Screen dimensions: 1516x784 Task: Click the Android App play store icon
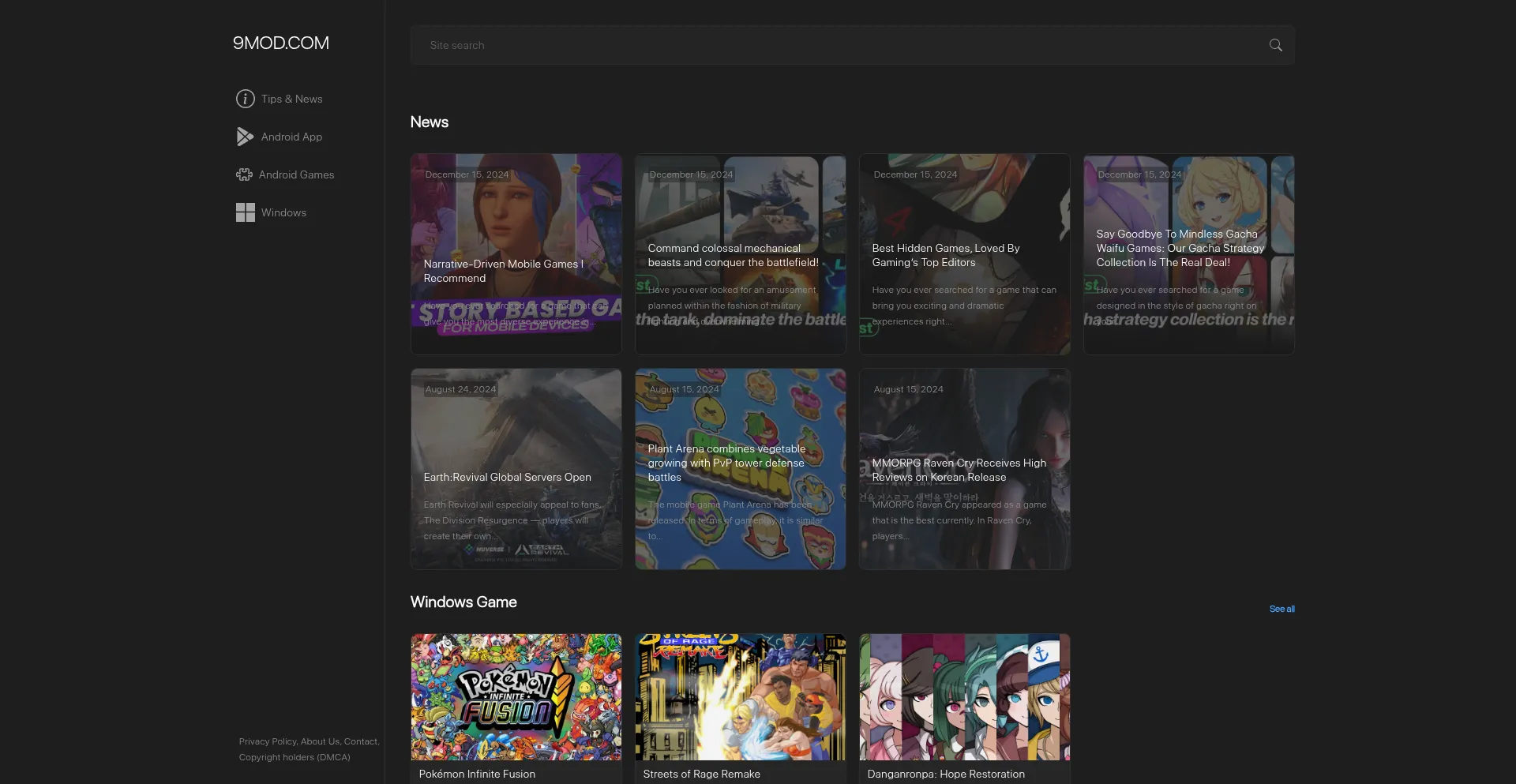[x=245, y=137]
